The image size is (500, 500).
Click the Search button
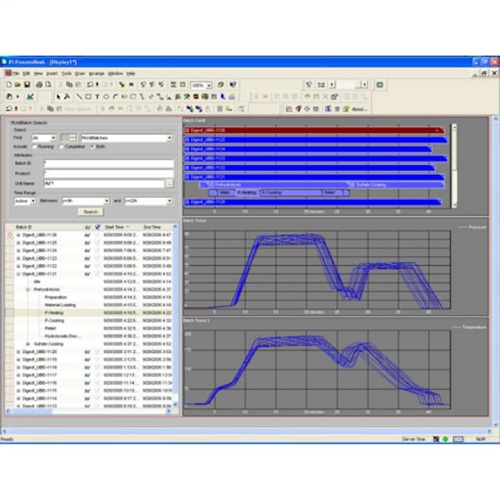tap(91, 212)
